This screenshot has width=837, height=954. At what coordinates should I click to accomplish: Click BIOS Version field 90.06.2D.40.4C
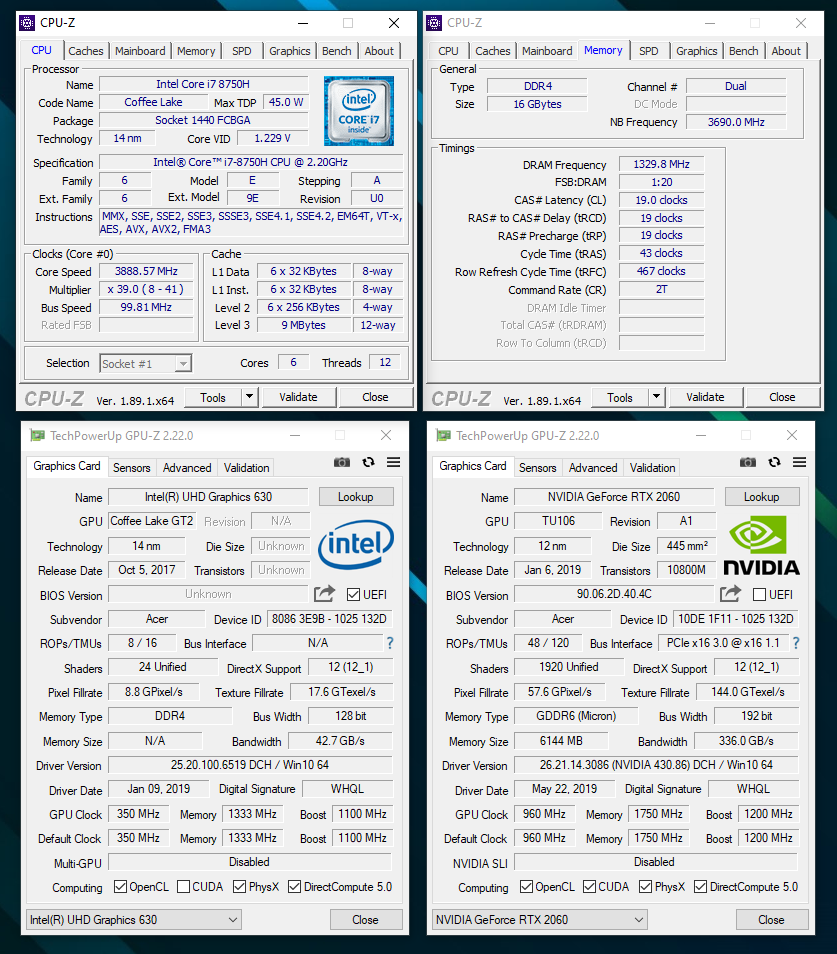pyautogui.click(x=614, y=594)
